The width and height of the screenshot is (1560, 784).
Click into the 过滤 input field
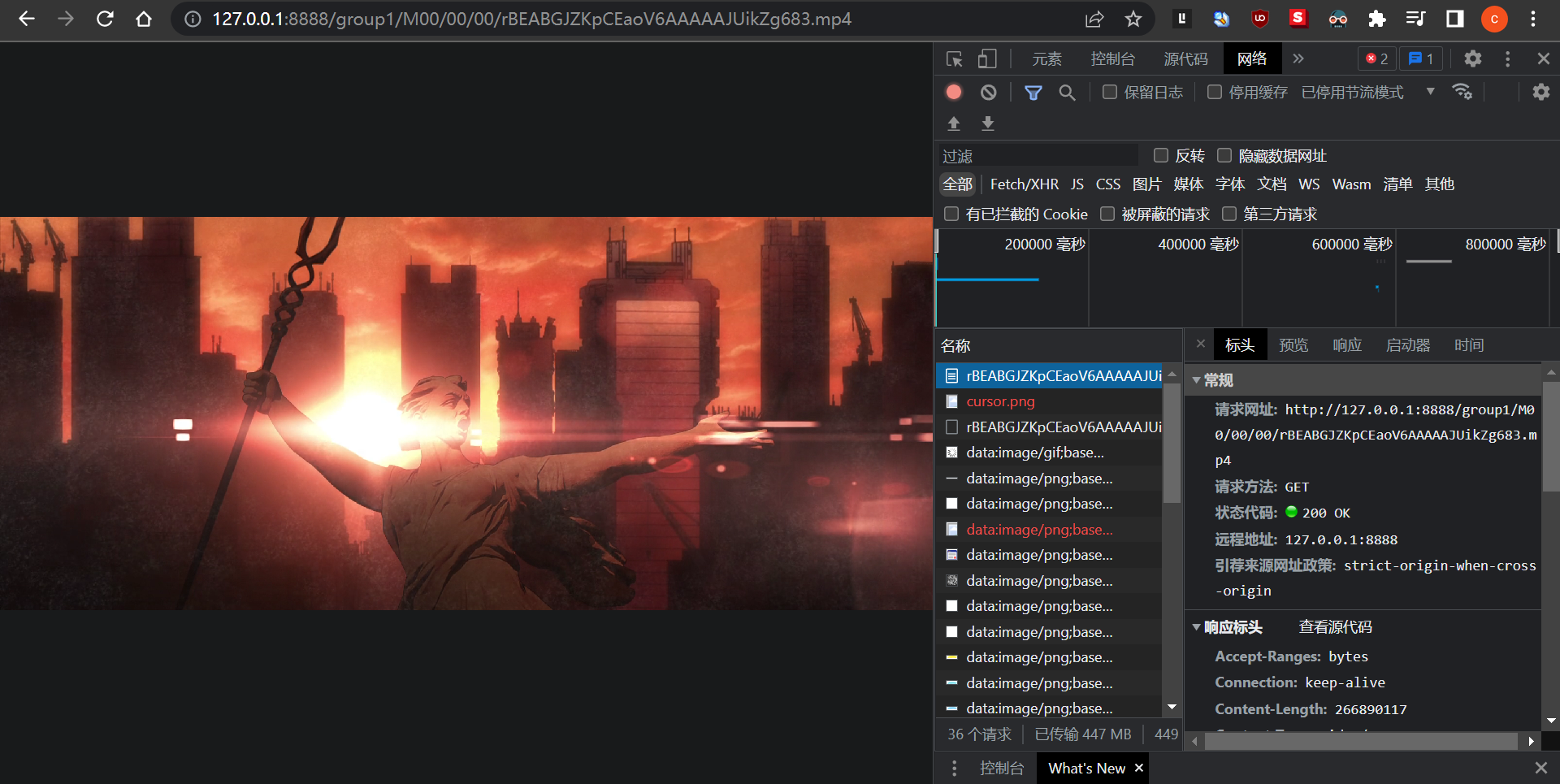[1038, 156]
